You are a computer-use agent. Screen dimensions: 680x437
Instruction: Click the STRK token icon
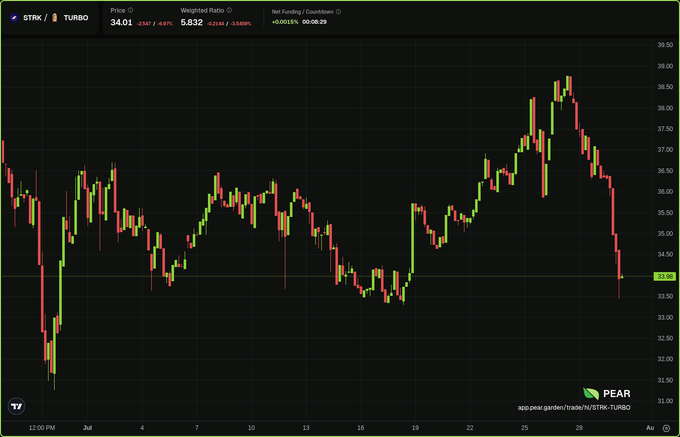(x=13, y=18)
